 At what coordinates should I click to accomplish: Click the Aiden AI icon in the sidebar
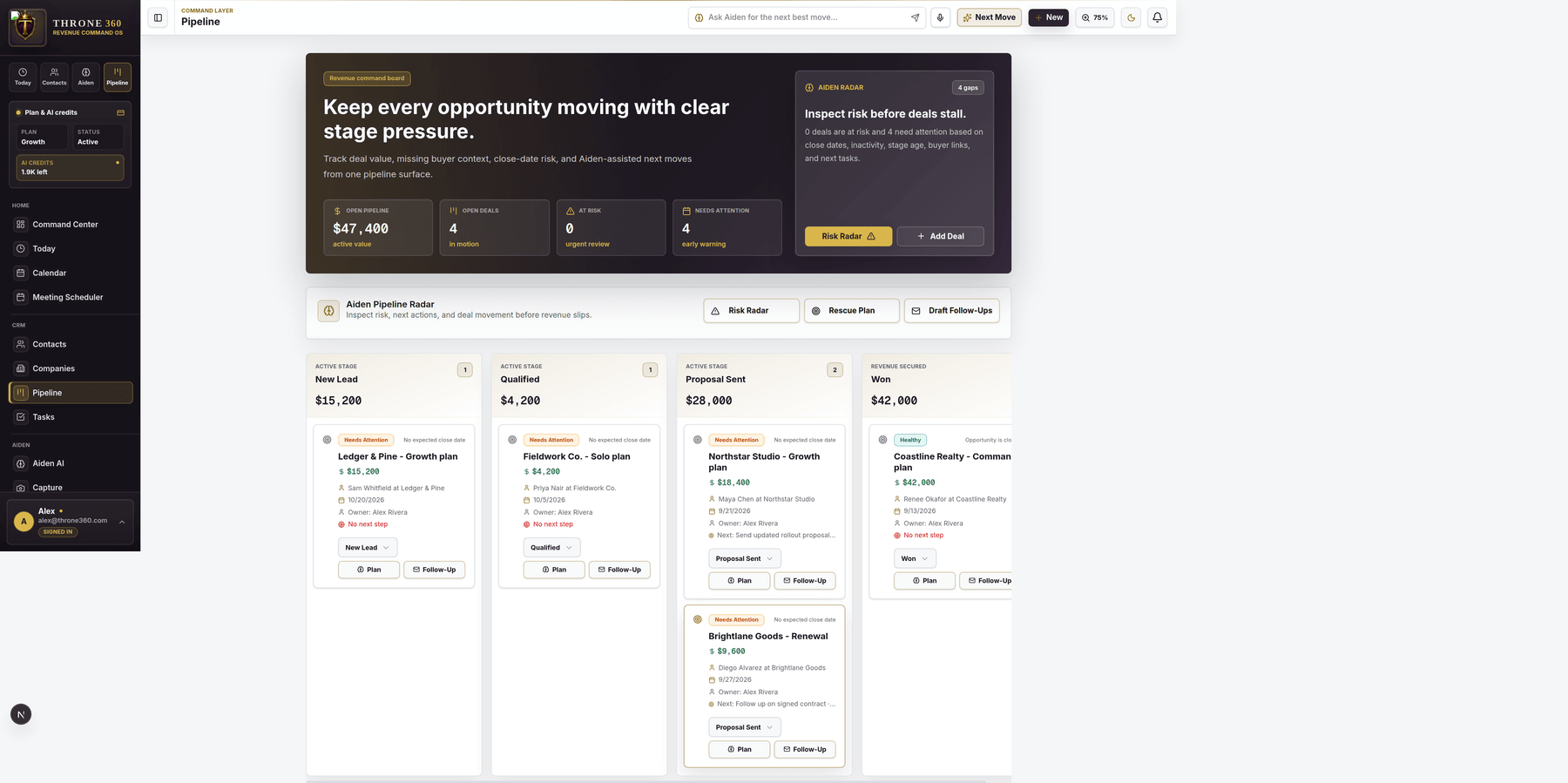coord(21,464)
